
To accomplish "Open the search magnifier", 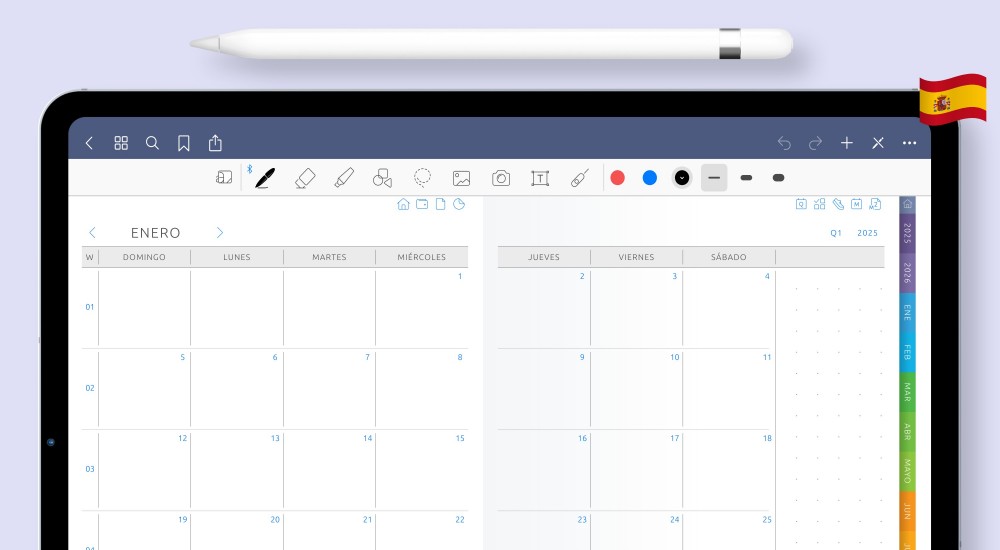I will pyautogui.click(x=152, y=143).
